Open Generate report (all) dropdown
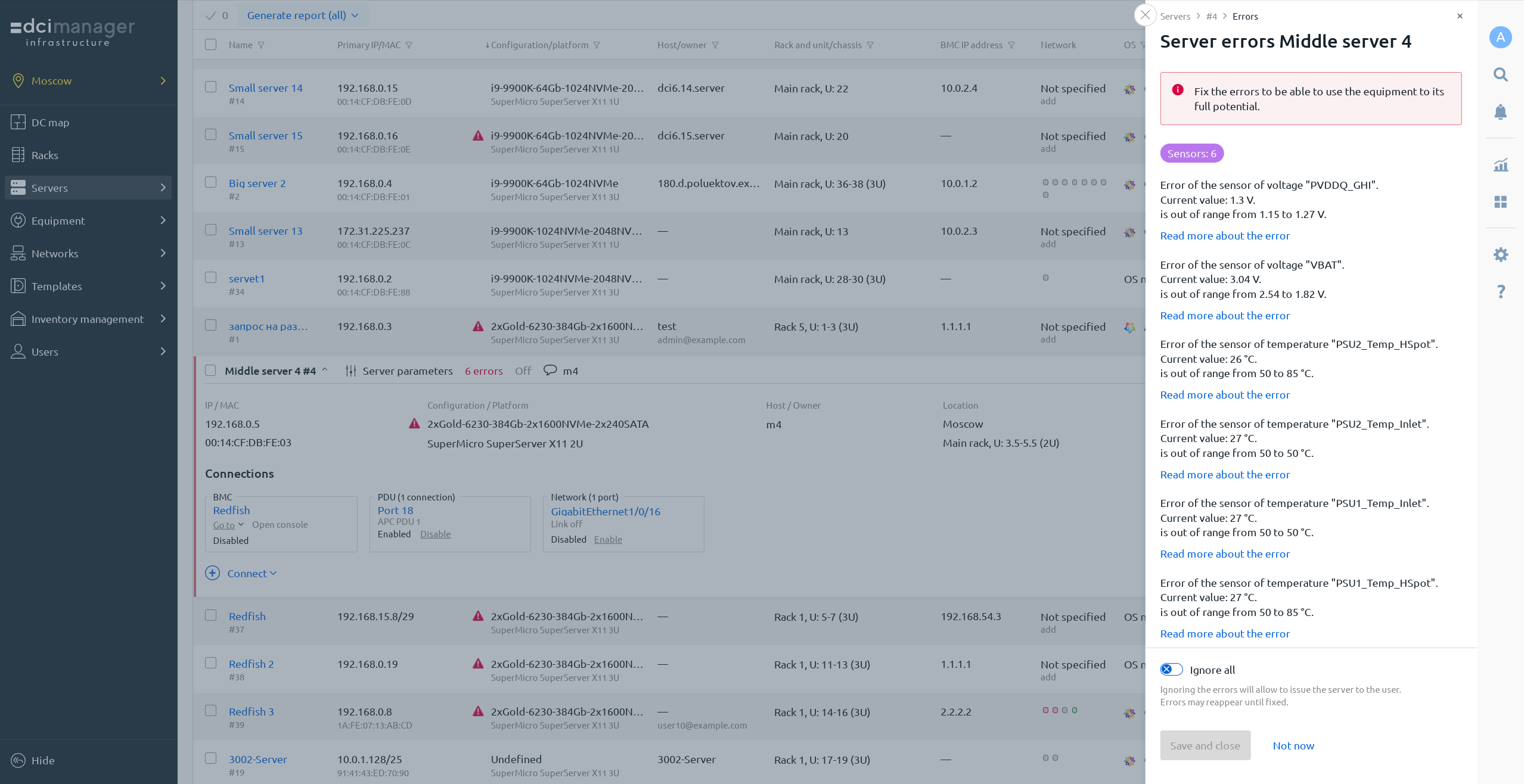The height and width of the screenshot is (784, 1524). tap(302, 15)
